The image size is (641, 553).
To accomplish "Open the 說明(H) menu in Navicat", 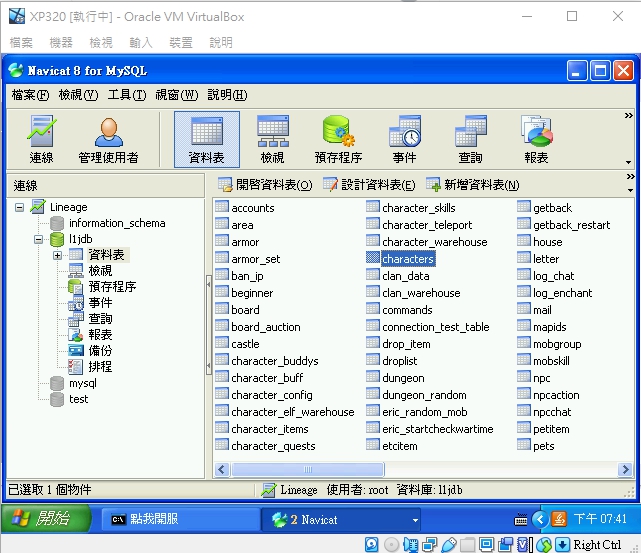I will point(227,95).
